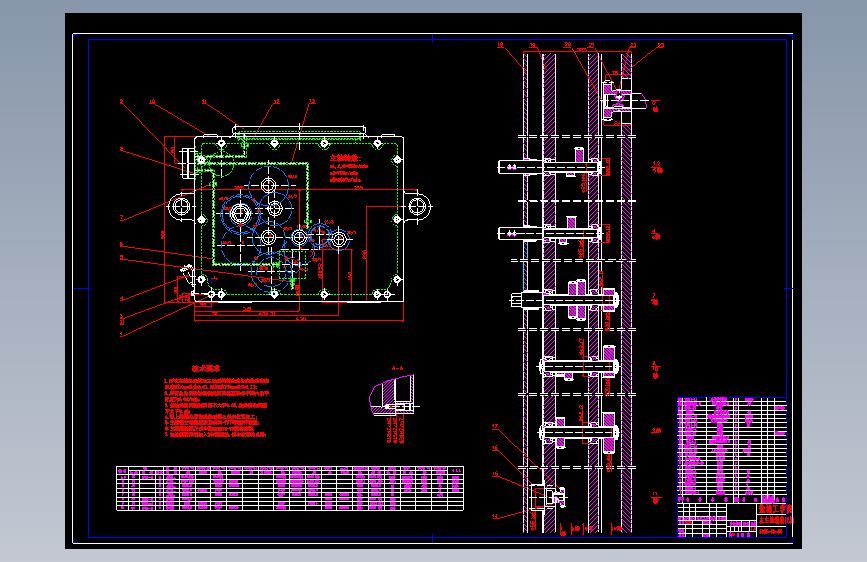The image size is (867, 562).
Task: Click part callout number 18
Action: tap(500, 45)
